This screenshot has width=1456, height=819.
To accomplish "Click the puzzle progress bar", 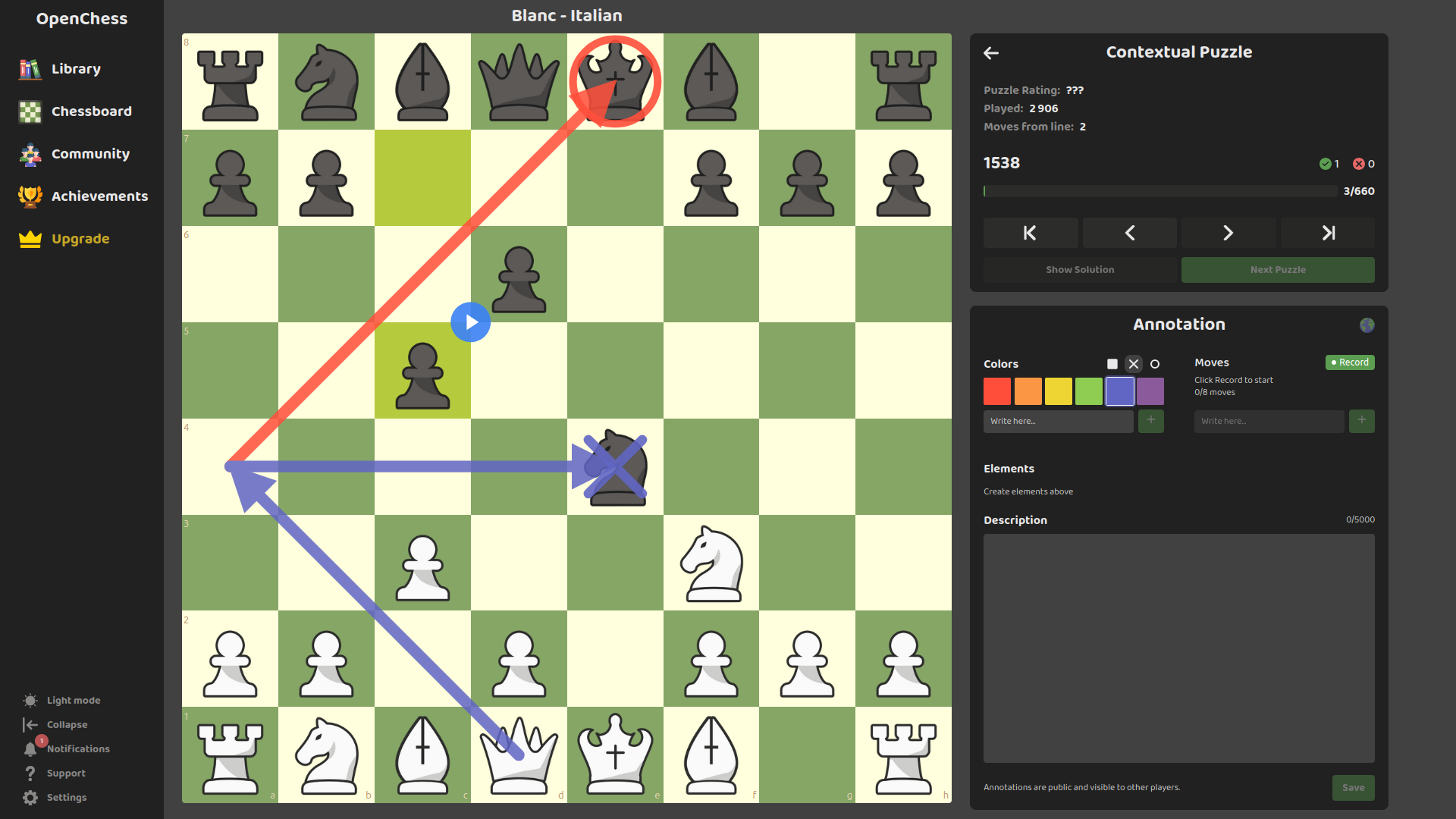I will tap(1160, 191).
